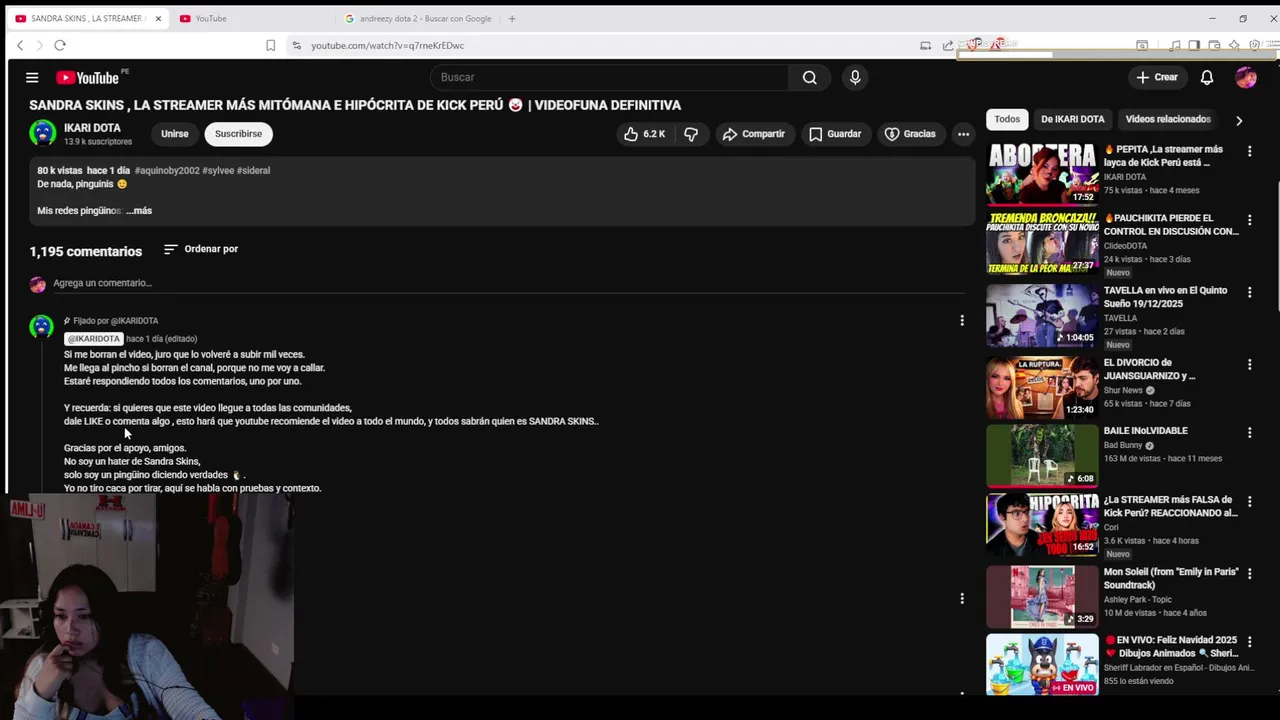
Task: Open options for Feliz Navidad live video
Action: point(1249,641)
